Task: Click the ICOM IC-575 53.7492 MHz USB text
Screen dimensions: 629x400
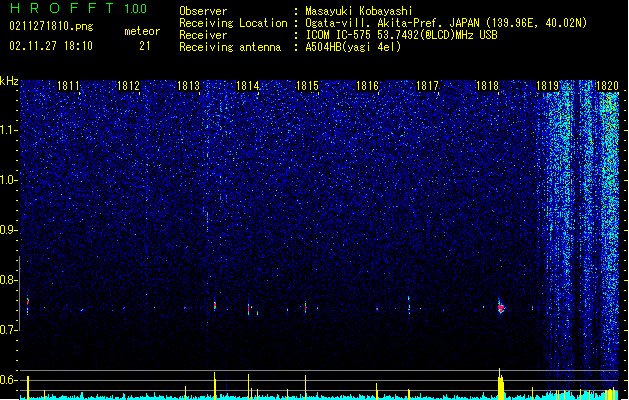Action: [x=402, y=35]
